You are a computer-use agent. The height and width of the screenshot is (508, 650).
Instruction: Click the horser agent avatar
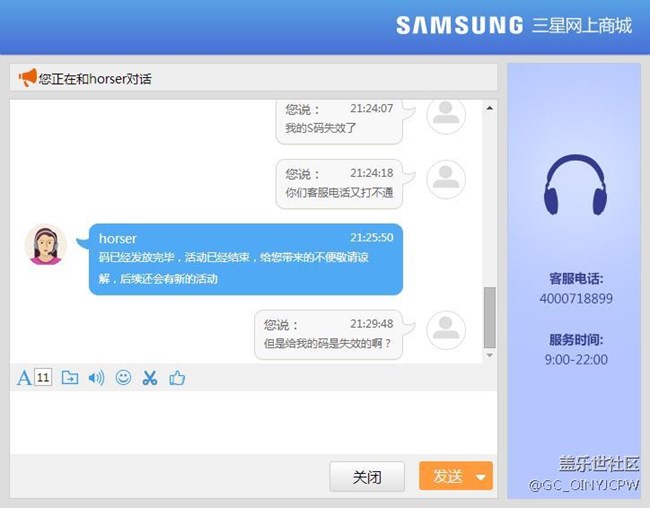click(46, 245)
